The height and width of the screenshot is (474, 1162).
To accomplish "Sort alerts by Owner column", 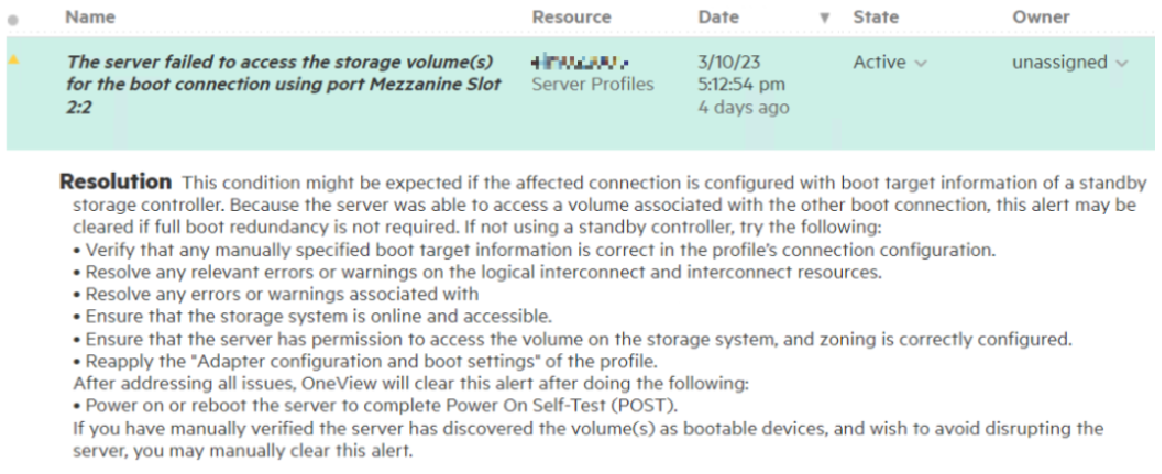I will click(1040, 17).
